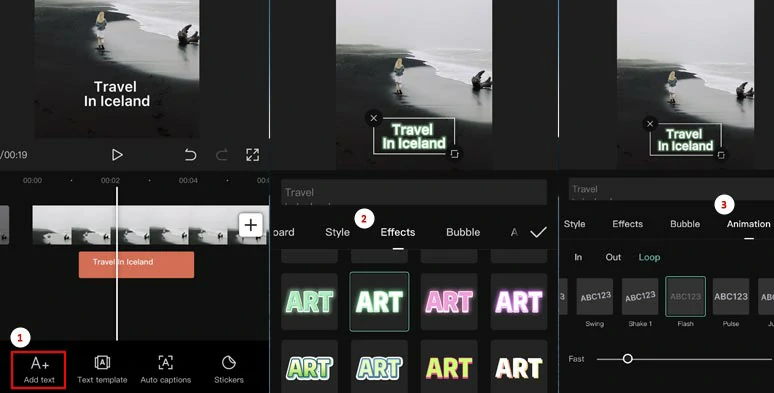This screenshot has height=393, width=774.
Task: Select glowing text box in Effects preview
Action: coord(414,136)
